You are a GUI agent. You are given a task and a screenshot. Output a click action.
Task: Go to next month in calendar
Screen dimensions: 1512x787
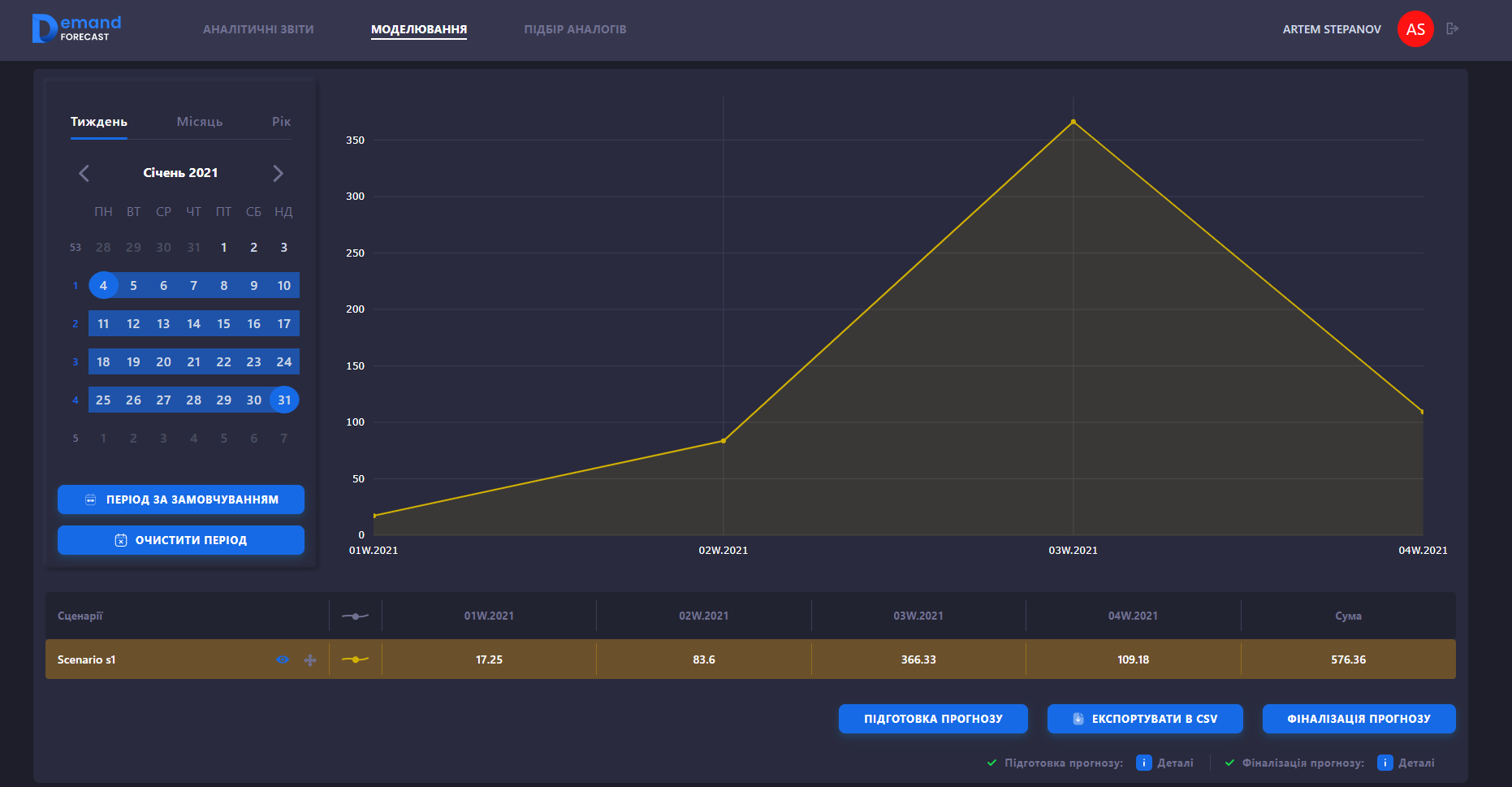(x=278, y=173)
